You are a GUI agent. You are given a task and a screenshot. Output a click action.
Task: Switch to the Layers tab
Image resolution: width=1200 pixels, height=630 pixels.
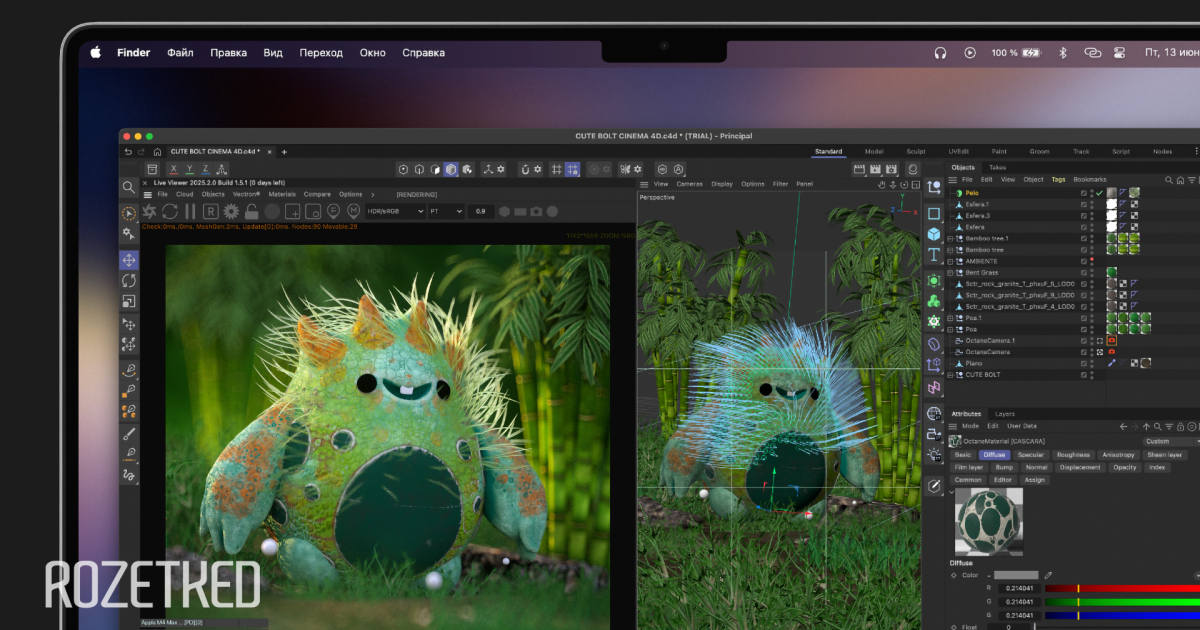1004,413
